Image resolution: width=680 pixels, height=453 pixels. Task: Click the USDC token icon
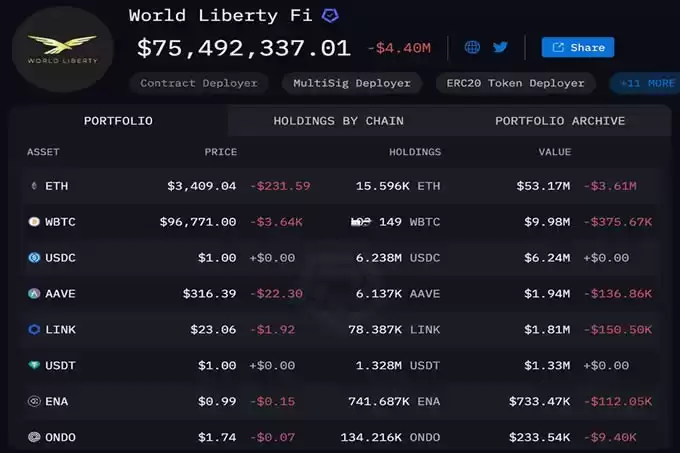pyautogui.click(x=34, y=258)
